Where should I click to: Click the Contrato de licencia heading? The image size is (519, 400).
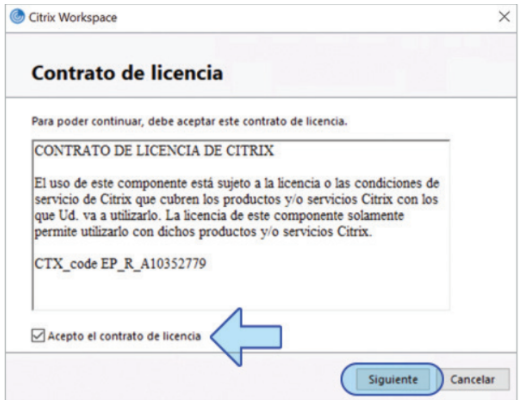[x=127, y=73]
